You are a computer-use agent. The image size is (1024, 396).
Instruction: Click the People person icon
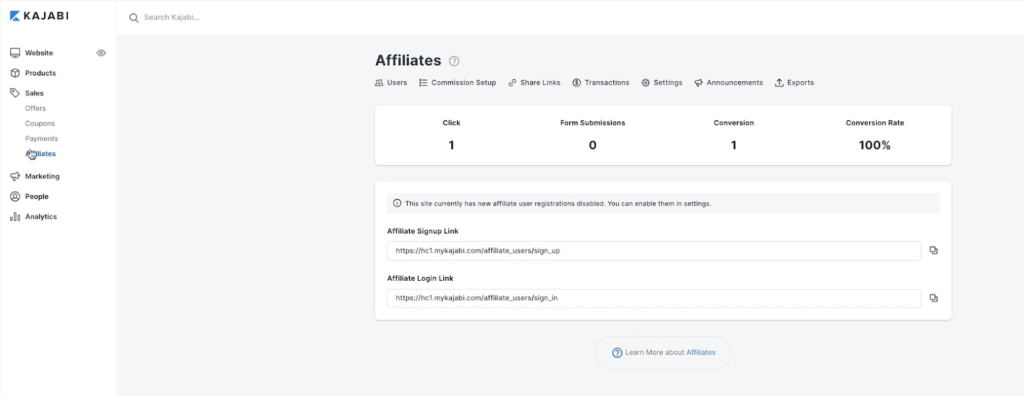(15, 197)
